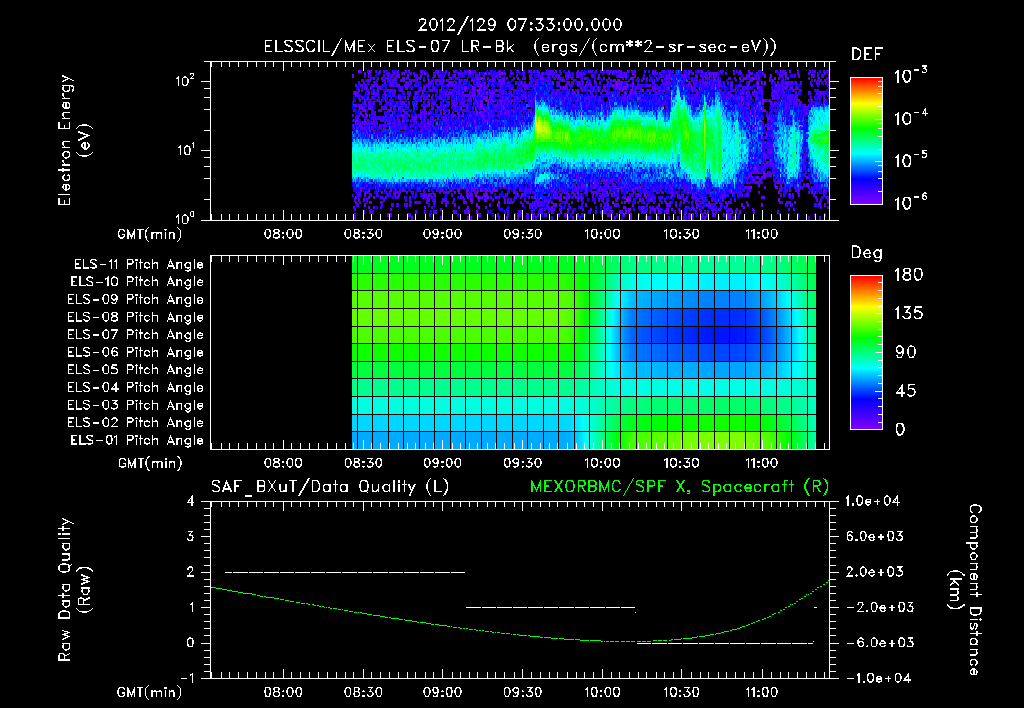The image size is (1024, 708).
Task: Click the 180 value on the Deg scale
Action: [908, 275]
